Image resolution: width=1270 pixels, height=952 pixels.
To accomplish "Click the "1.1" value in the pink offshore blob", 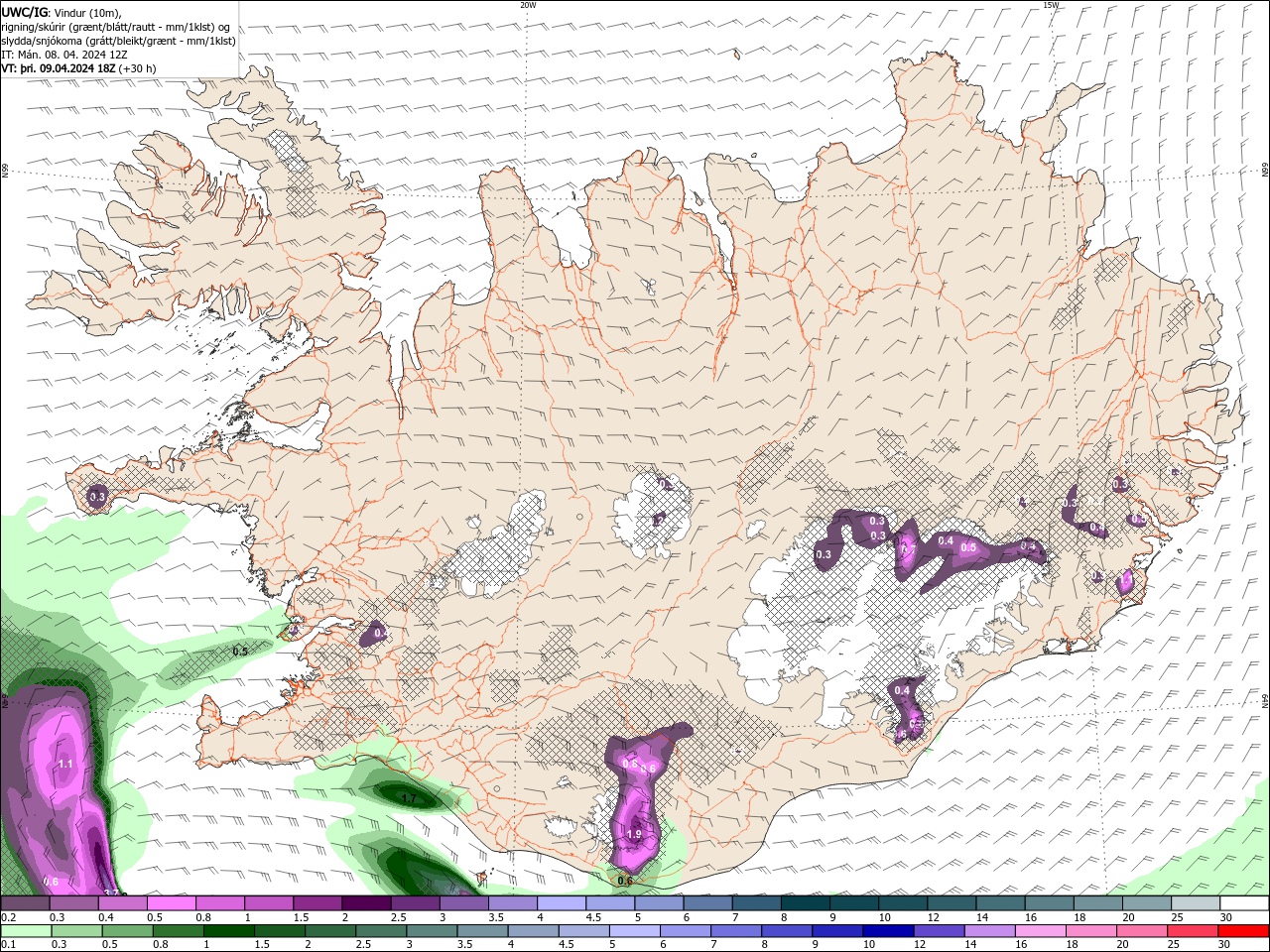I will tap(65, 765).
